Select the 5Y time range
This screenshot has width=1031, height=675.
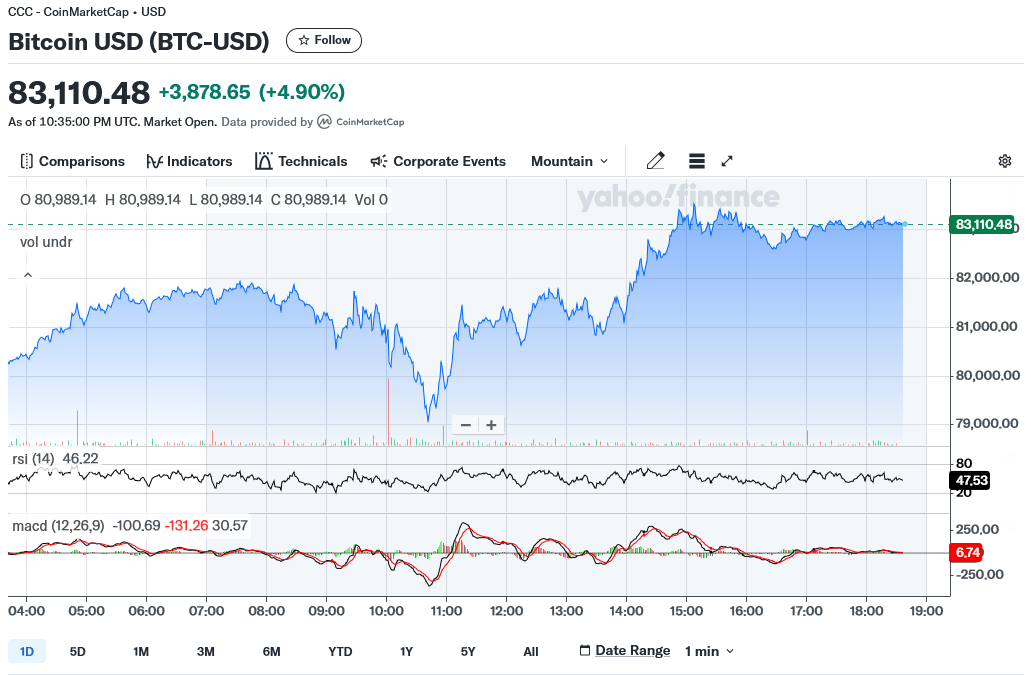468,651
